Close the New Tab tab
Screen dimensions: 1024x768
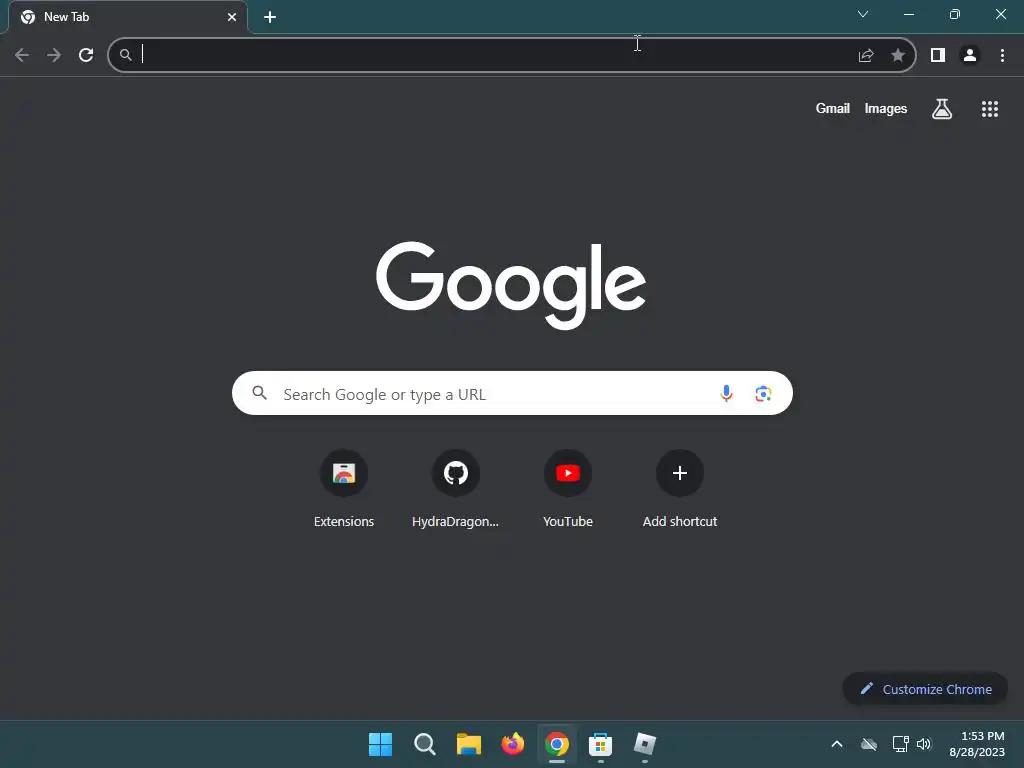click(x=232, y=17)
